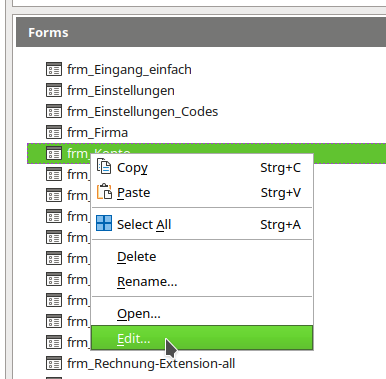
Task: Choose Paste menu entry
Action: (202, 192)
